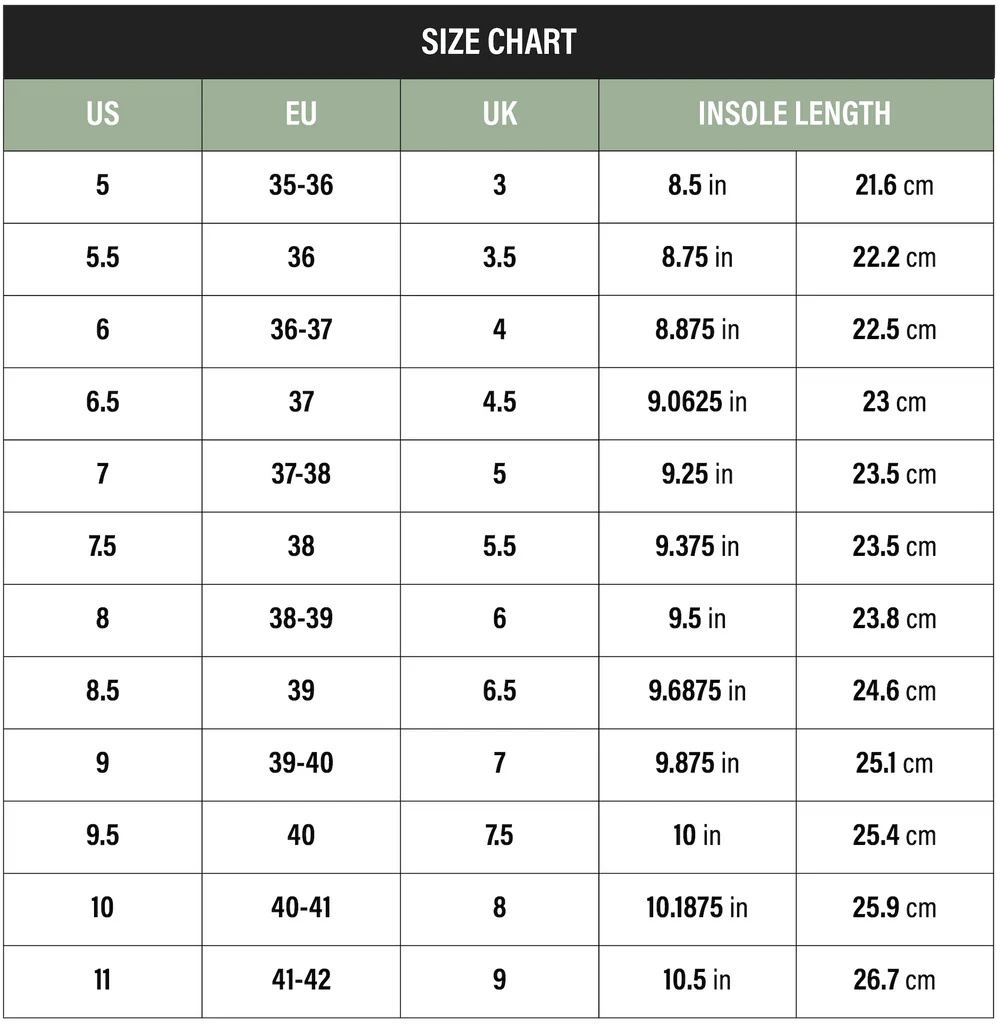Click the 9.0625 in insole cell
This screenshot has height=1024, width=997.
click(697, 402)
